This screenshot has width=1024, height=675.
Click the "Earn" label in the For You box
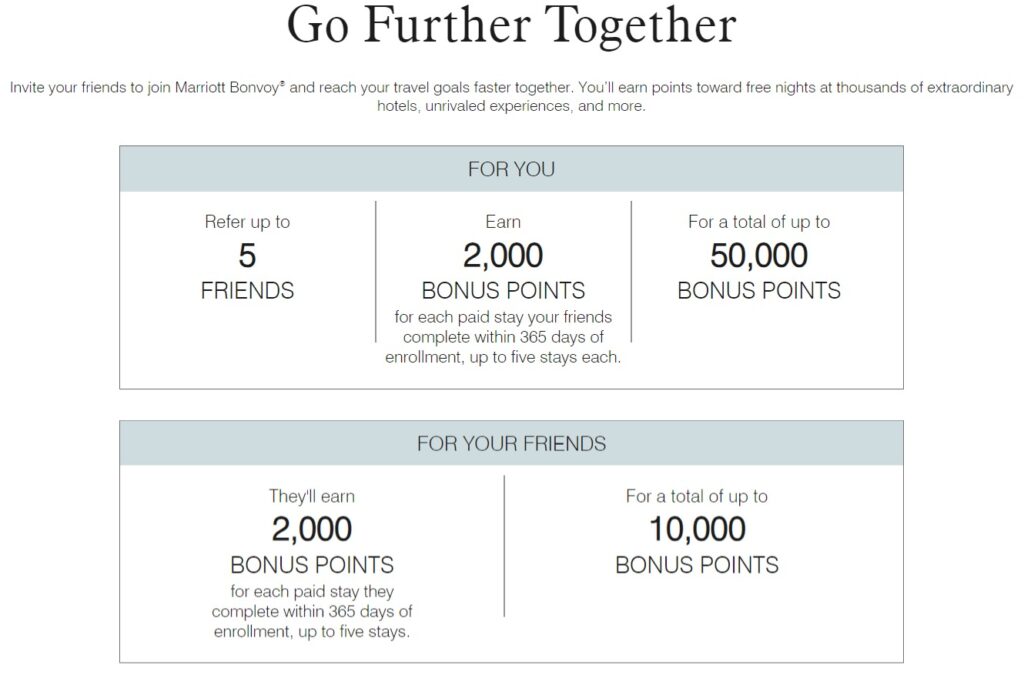coord(503,222)
